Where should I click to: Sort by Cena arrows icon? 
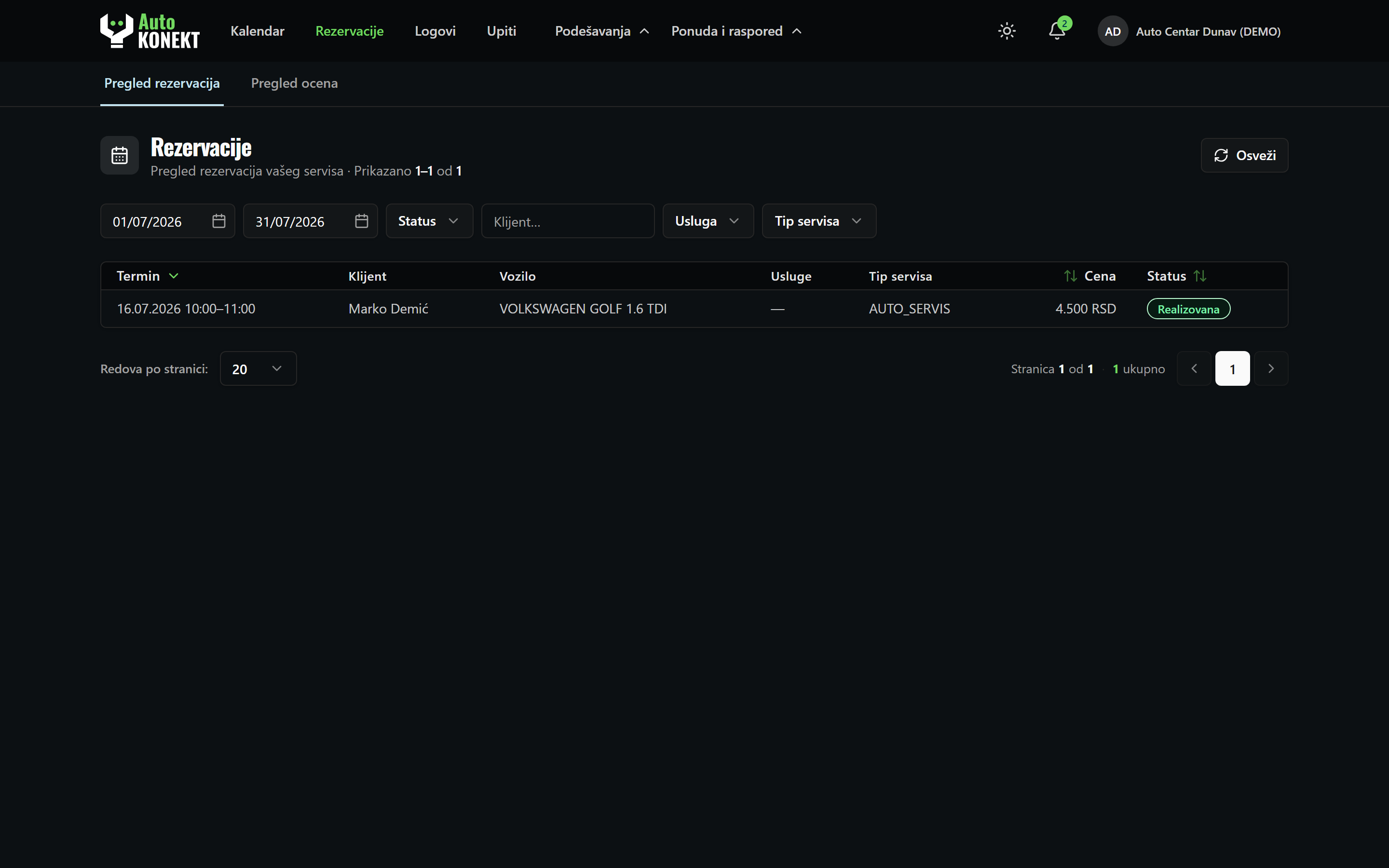1070,276
